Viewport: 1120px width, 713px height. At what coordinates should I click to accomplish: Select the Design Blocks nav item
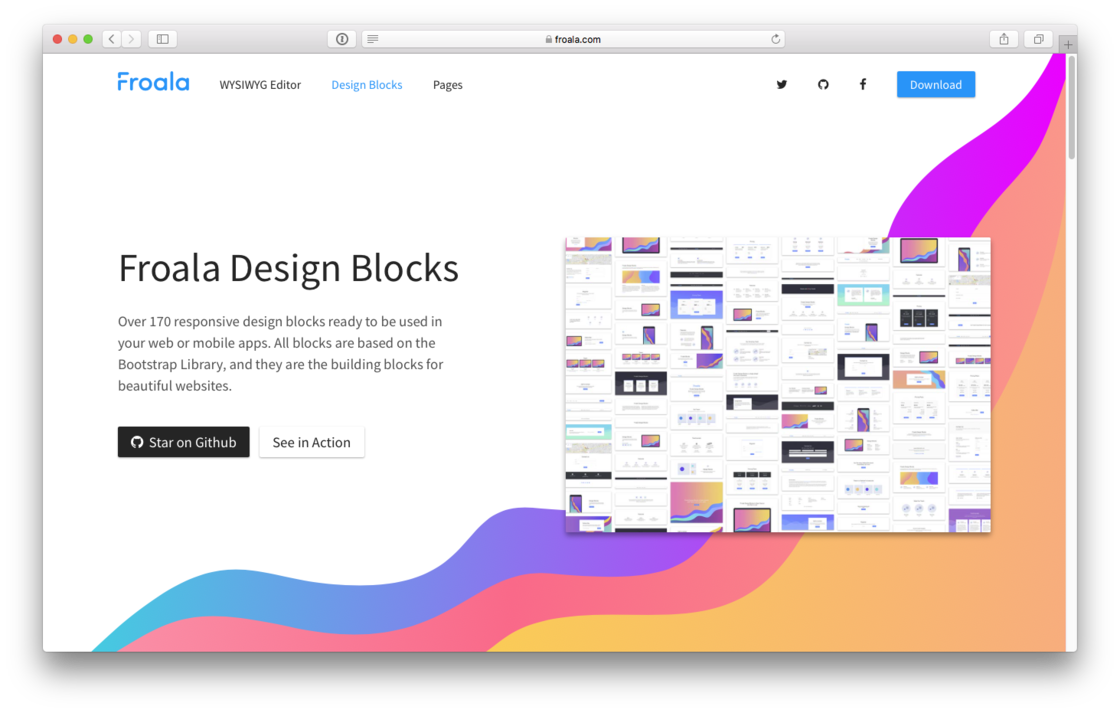(x=366, y=85)
